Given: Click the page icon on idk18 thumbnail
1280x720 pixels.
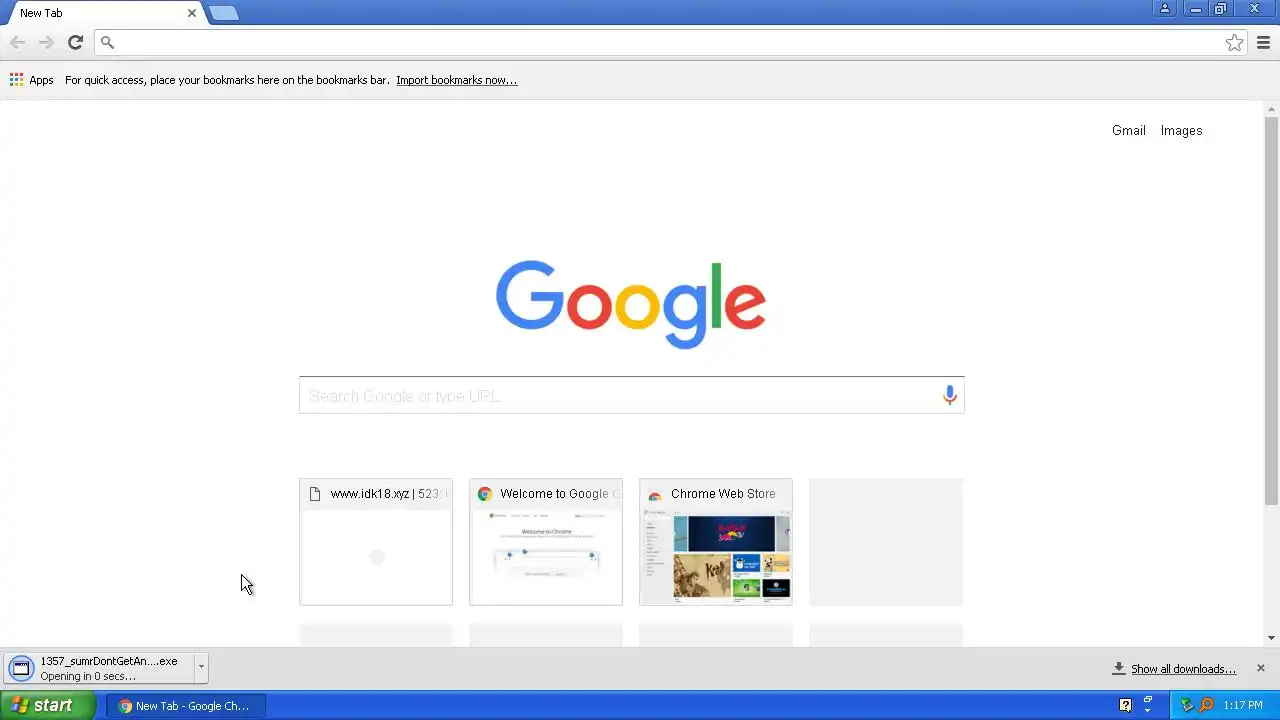Looking at the screenshot, I should 315,494.
